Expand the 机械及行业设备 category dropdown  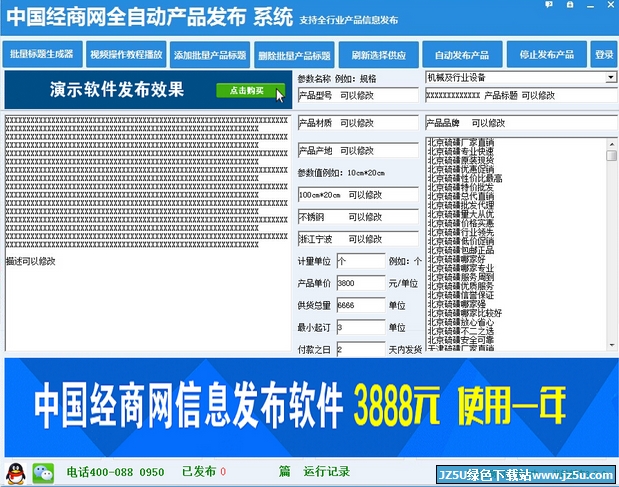611,77
